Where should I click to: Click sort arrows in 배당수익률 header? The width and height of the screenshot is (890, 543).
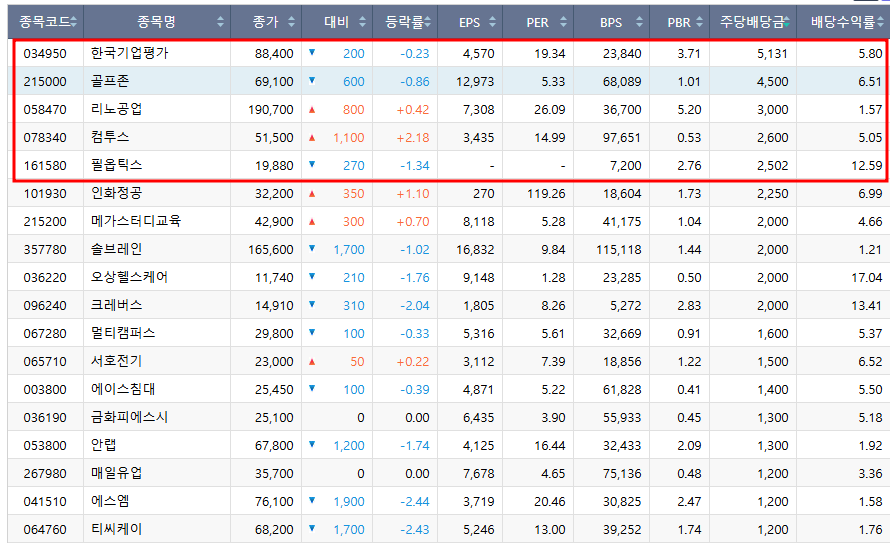tap(880, 22)
